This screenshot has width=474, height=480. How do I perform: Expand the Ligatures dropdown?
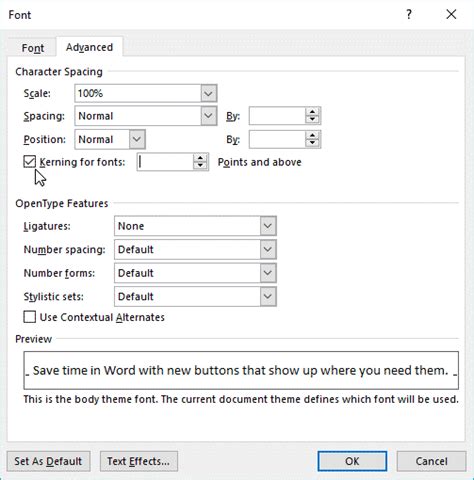tap(268, 226)
